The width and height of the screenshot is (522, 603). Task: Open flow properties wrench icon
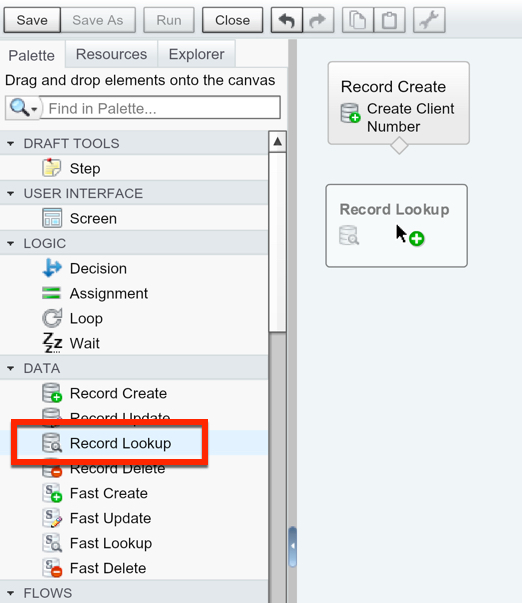(x=429, y=20)
